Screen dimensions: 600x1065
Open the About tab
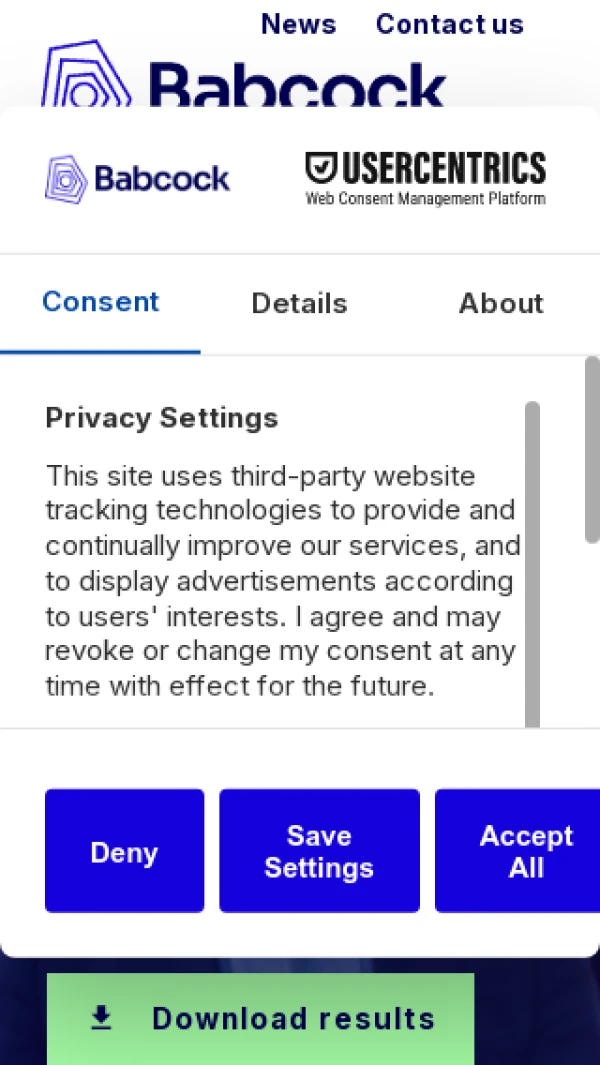501,303
